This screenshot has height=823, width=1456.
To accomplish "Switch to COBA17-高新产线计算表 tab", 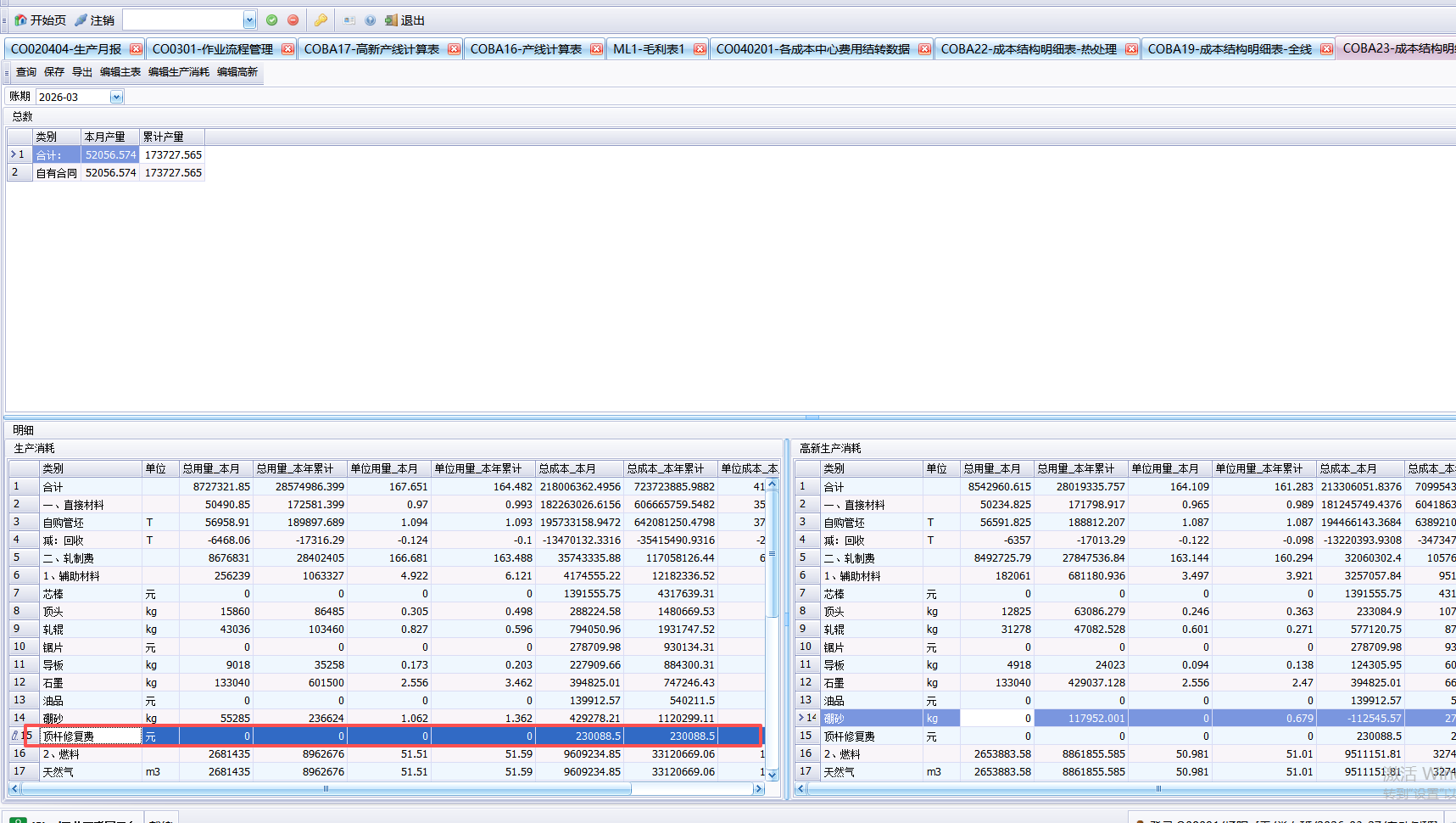I will coord(371,49).
